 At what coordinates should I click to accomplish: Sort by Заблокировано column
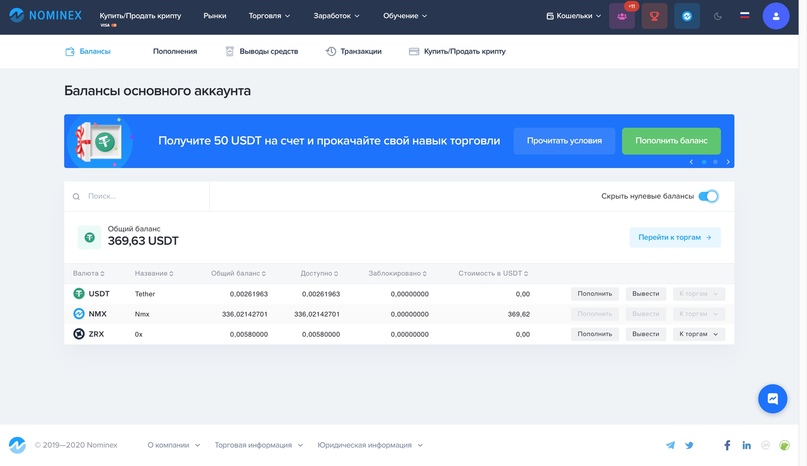(397, 273)
